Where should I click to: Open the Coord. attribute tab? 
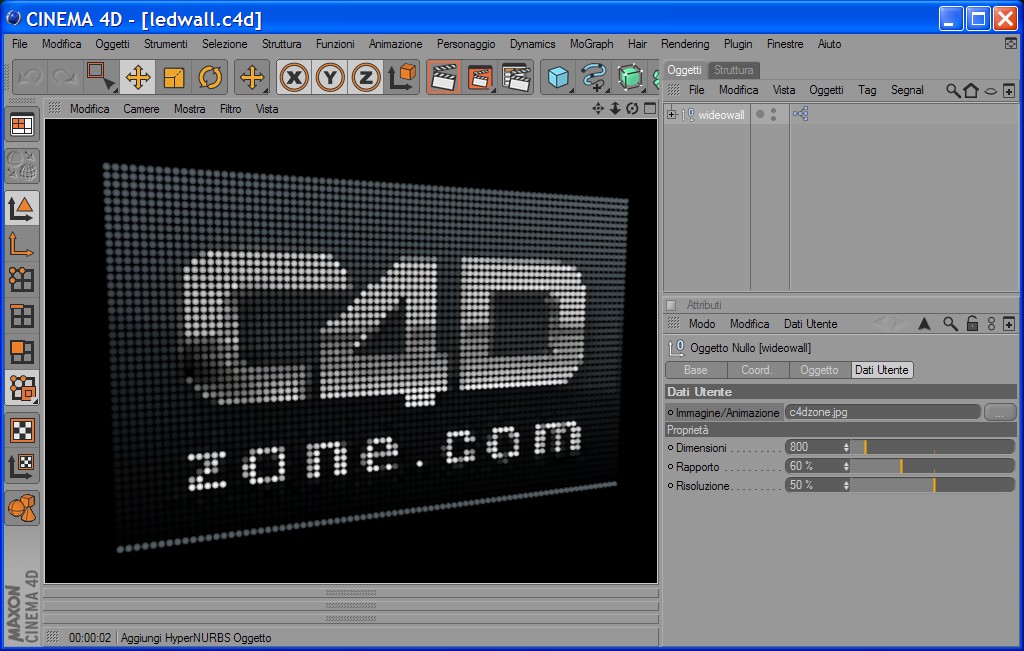(756, 370)
